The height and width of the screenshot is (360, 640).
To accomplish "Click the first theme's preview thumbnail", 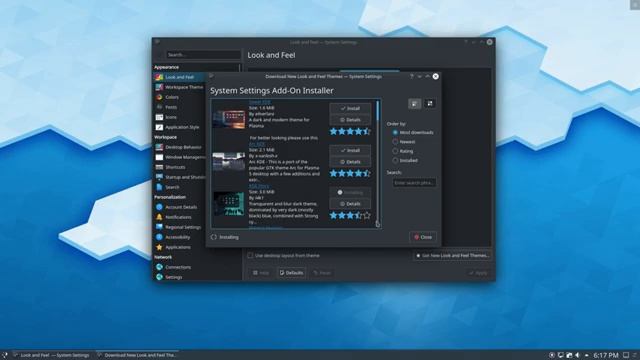I will [229, 119].
